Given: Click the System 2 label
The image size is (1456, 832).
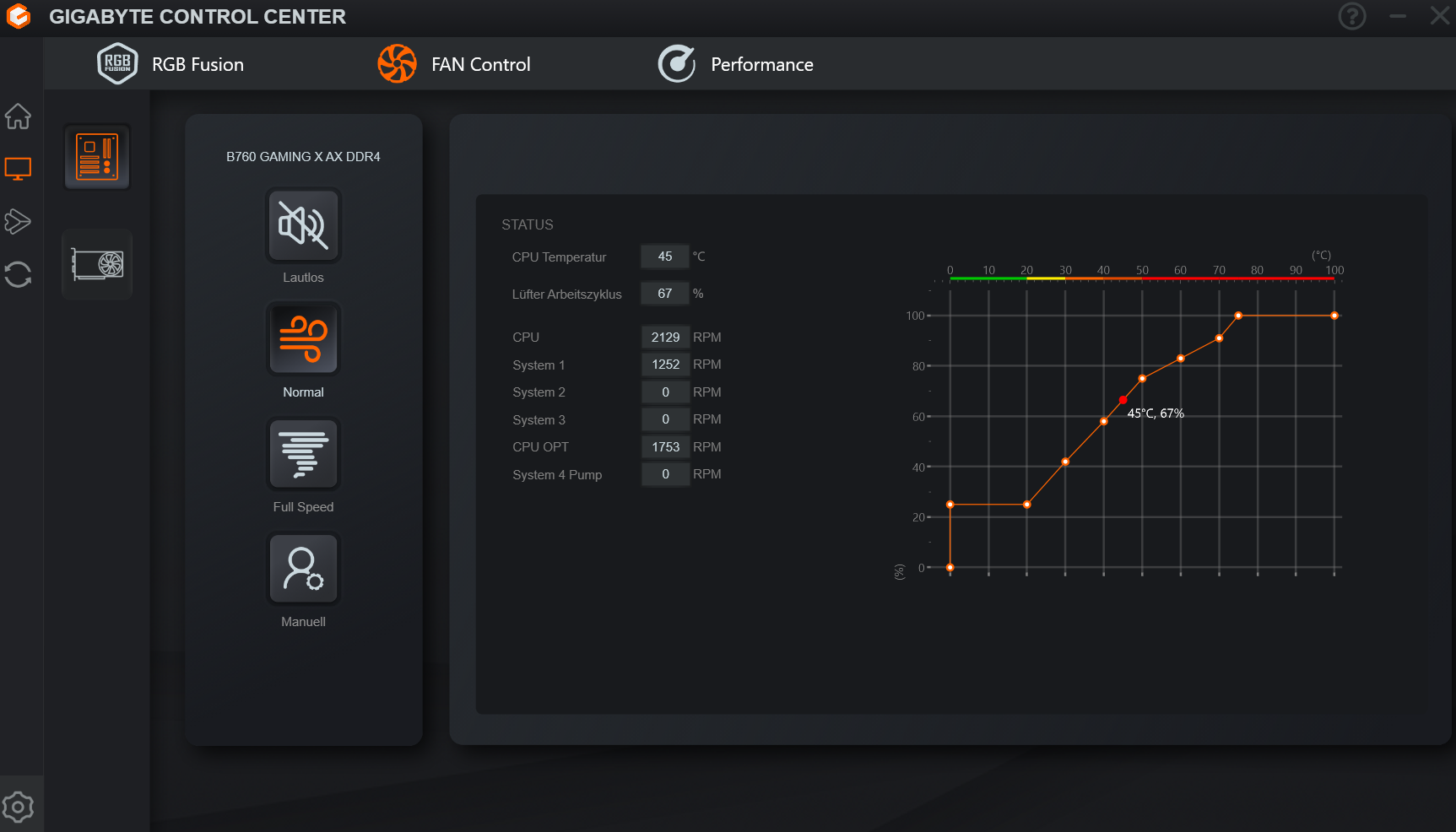Looking at the screenshot, I should (x=539, y=392).
